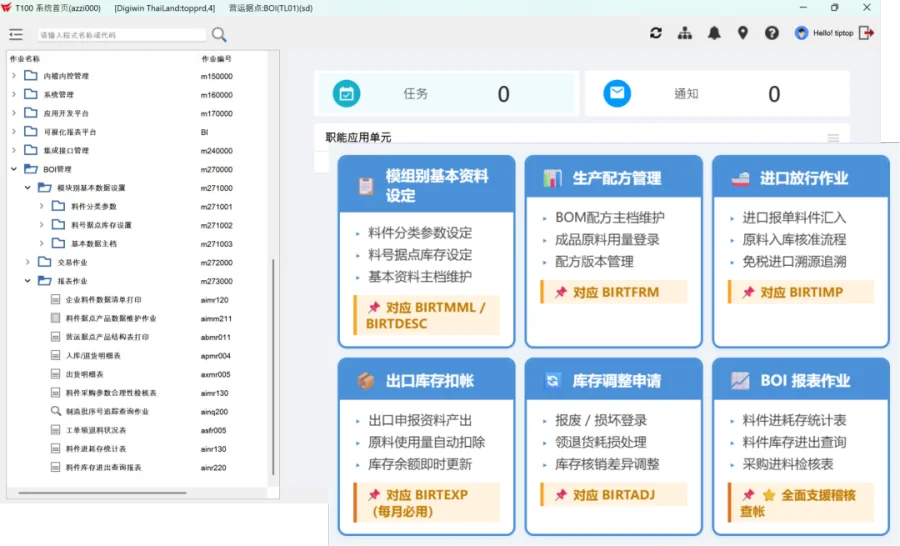
Task: Open the 入库/退货明细表 tree entry
Action: click(x=93, y=356)
